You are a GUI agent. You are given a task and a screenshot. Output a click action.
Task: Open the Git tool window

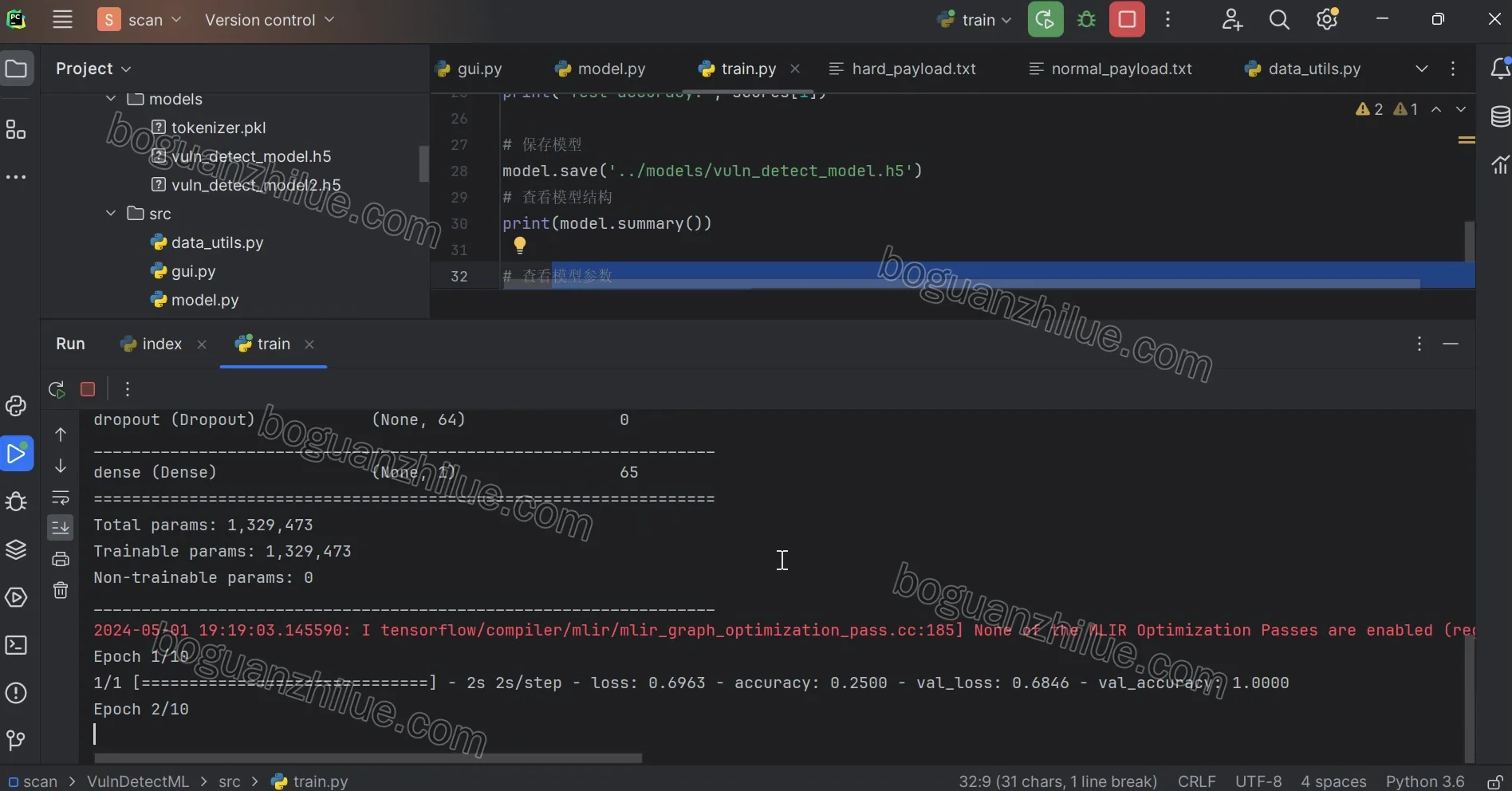16,741
